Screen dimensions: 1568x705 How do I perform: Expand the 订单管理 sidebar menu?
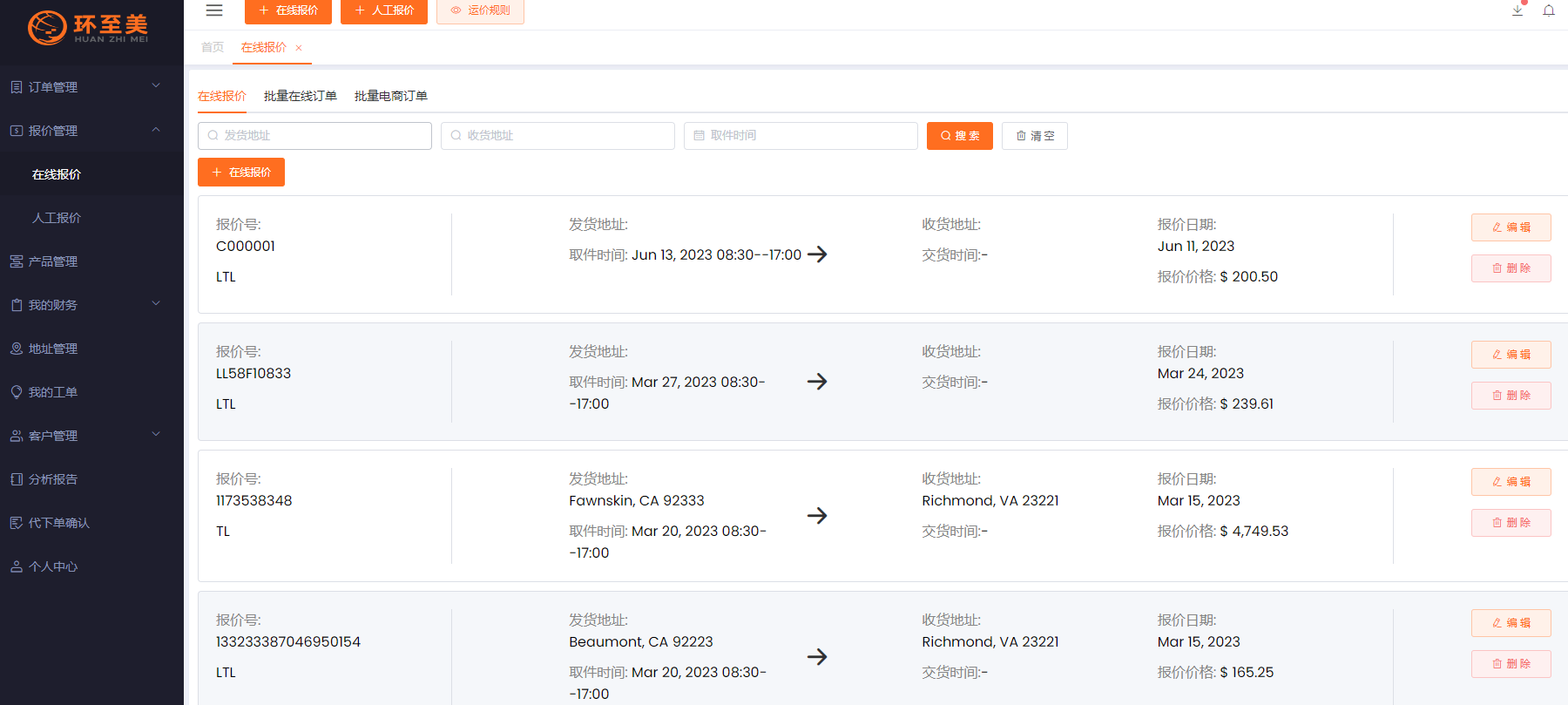coord(87,87)
